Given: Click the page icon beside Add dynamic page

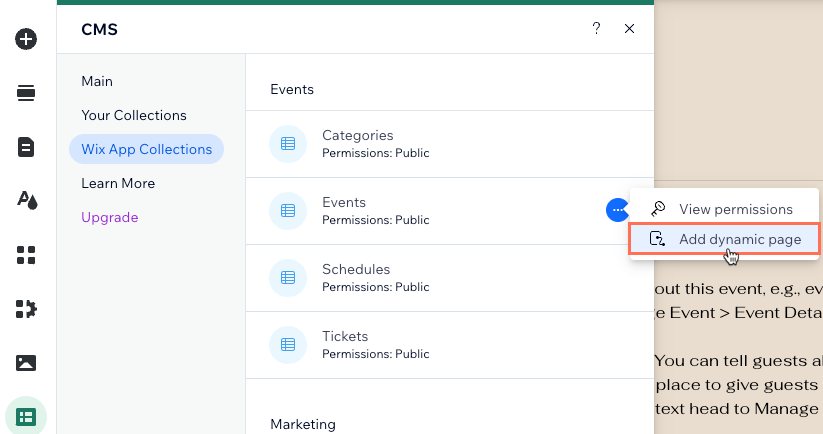Looking at the screenshot, I should tap(657, 239).
